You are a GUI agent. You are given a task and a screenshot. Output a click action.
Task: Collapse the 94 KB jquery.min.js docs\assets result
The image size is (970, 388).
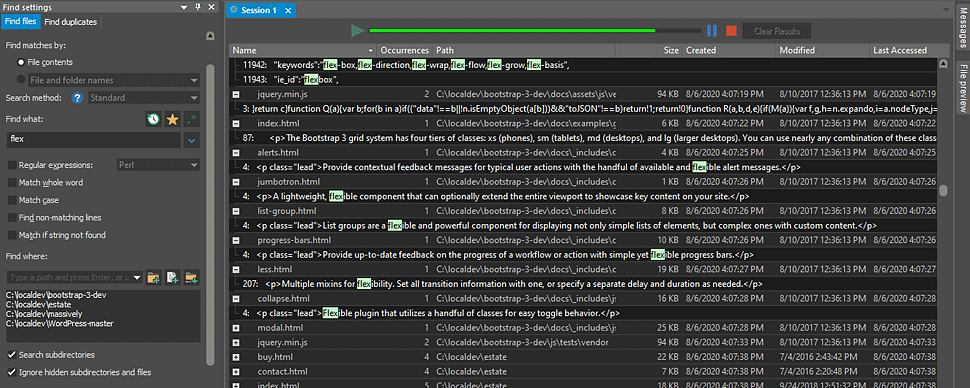point(236,95)
